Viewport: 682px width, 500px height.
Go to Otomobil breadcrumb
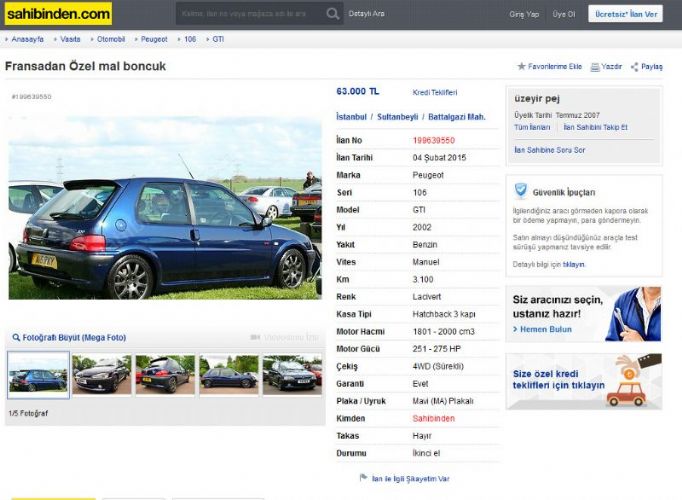[x=111, y=39]
